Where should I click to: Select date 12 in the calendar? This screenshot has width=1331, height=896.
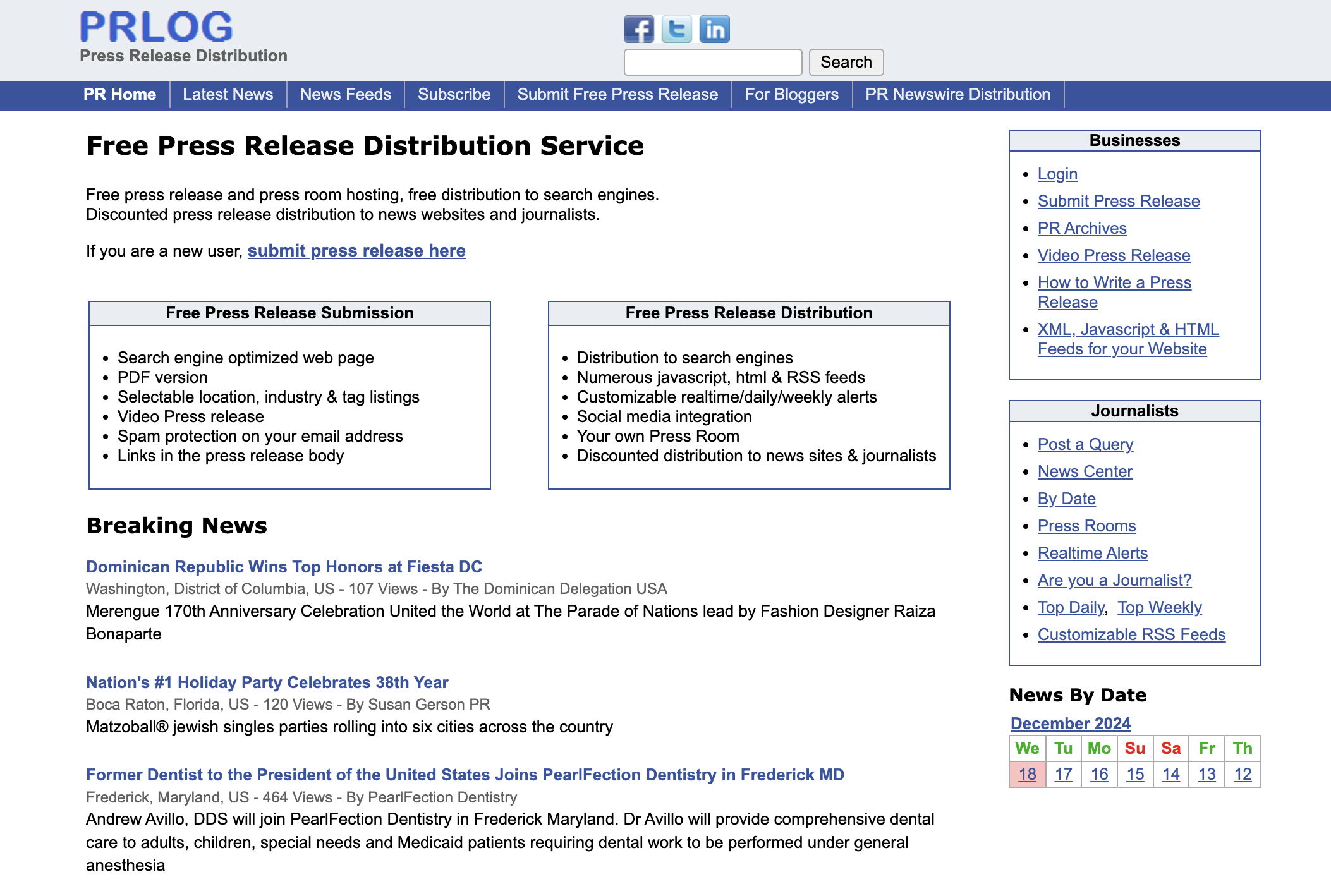coord(1243,774)
